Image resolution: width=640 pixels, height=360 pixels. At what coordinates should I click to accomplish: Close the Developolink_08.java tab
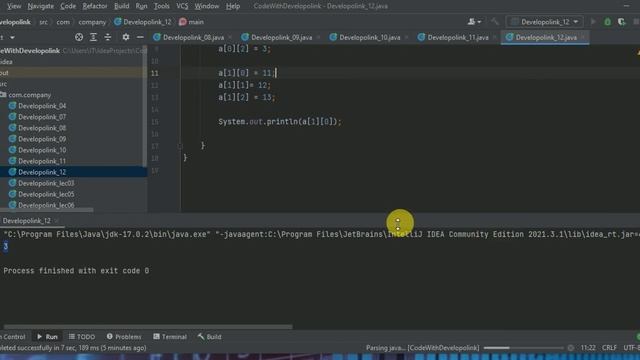coord(231,38)
